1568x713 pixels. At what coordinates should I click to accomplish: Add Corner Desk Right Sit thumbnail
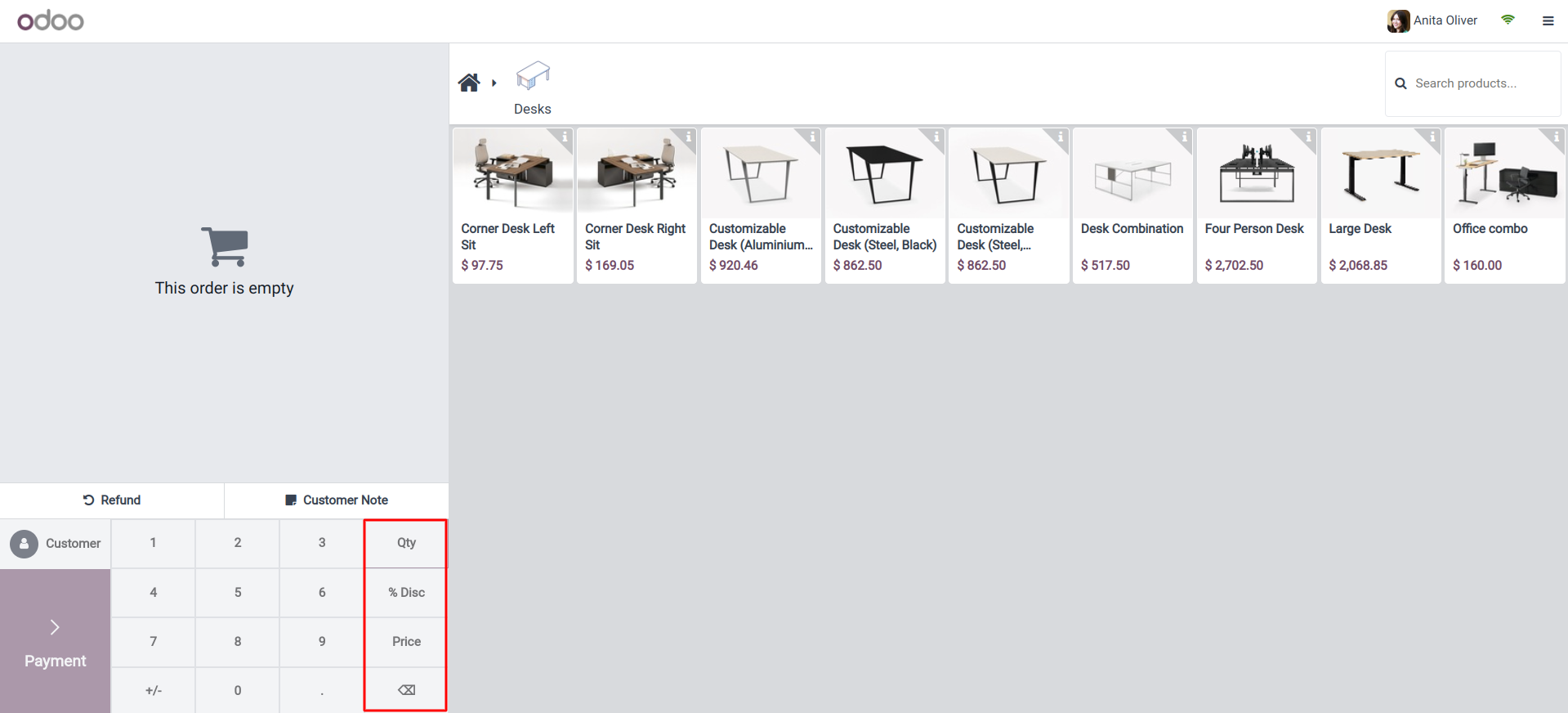[x=637, y=173]
